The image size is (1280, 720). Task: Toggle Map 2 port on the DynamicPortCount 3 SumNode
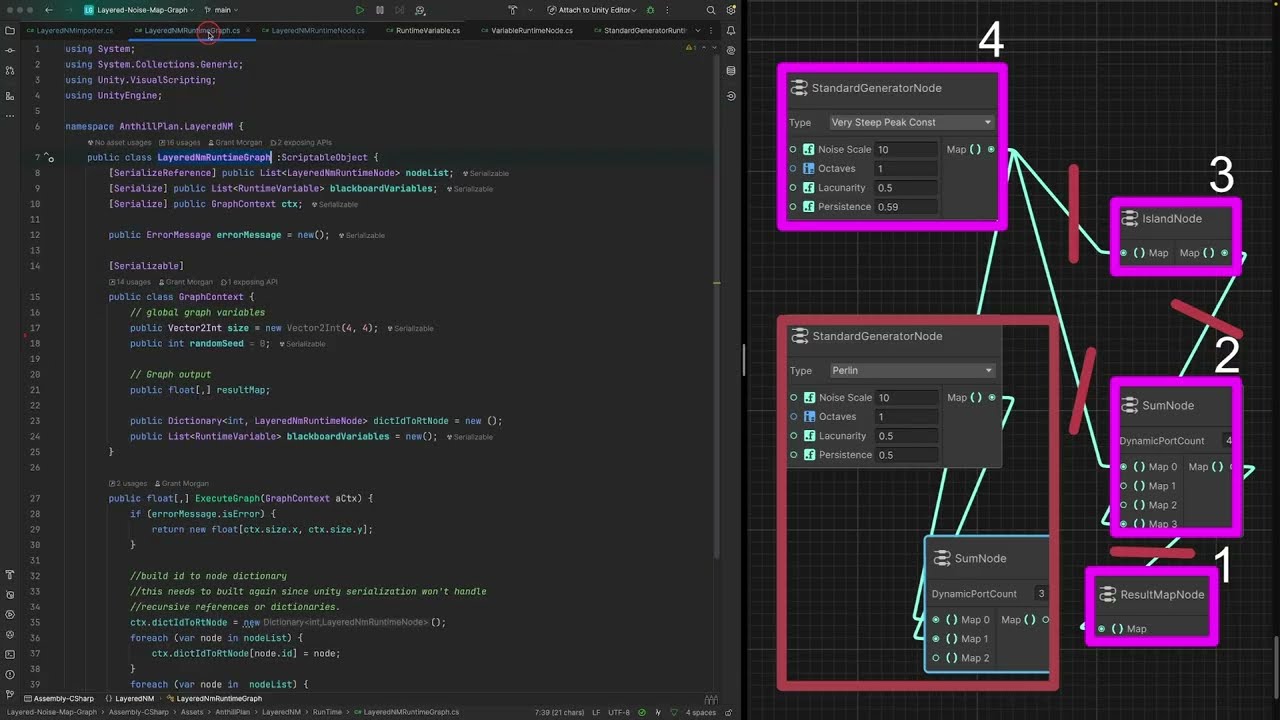(x=936, y=658)
